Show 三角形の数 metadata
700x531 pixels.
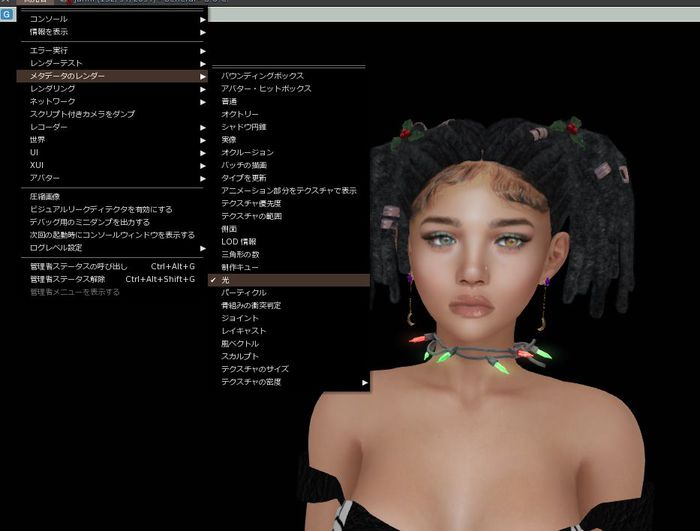[x=289, y=255]
